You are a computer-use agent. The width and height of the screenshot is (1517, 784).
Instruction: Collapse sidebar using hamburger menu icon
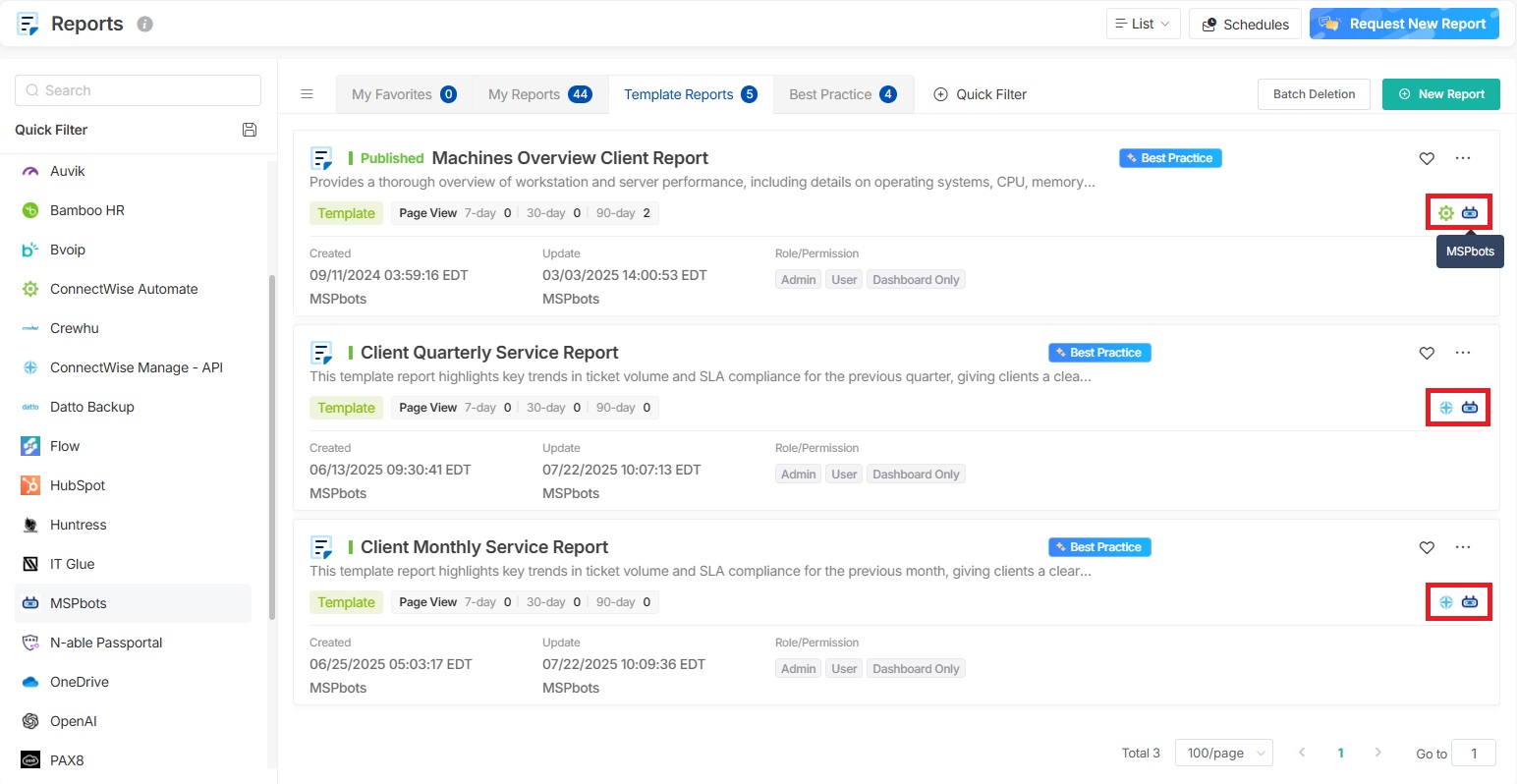(x=307, y=94)
